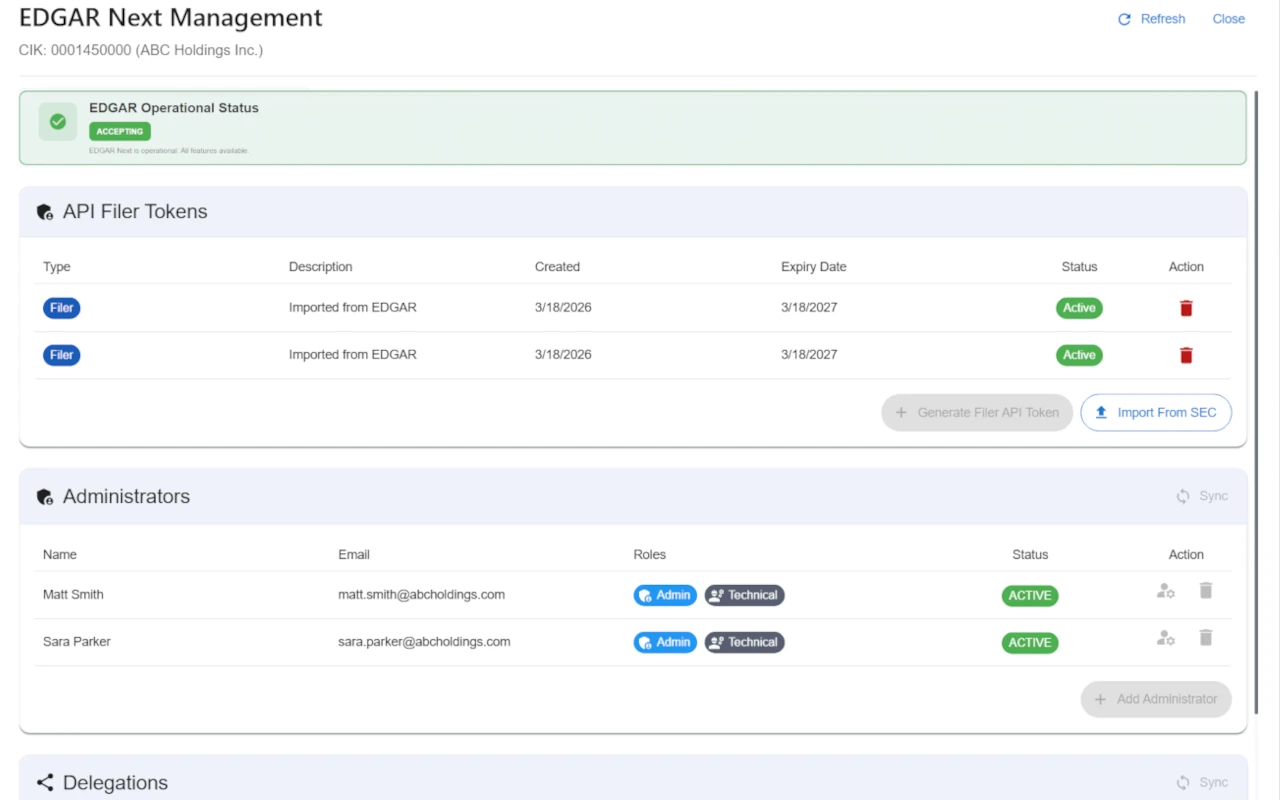Click the Close link
The width and height of the screenshot is (1280, 800).
tap(1228, 19)
